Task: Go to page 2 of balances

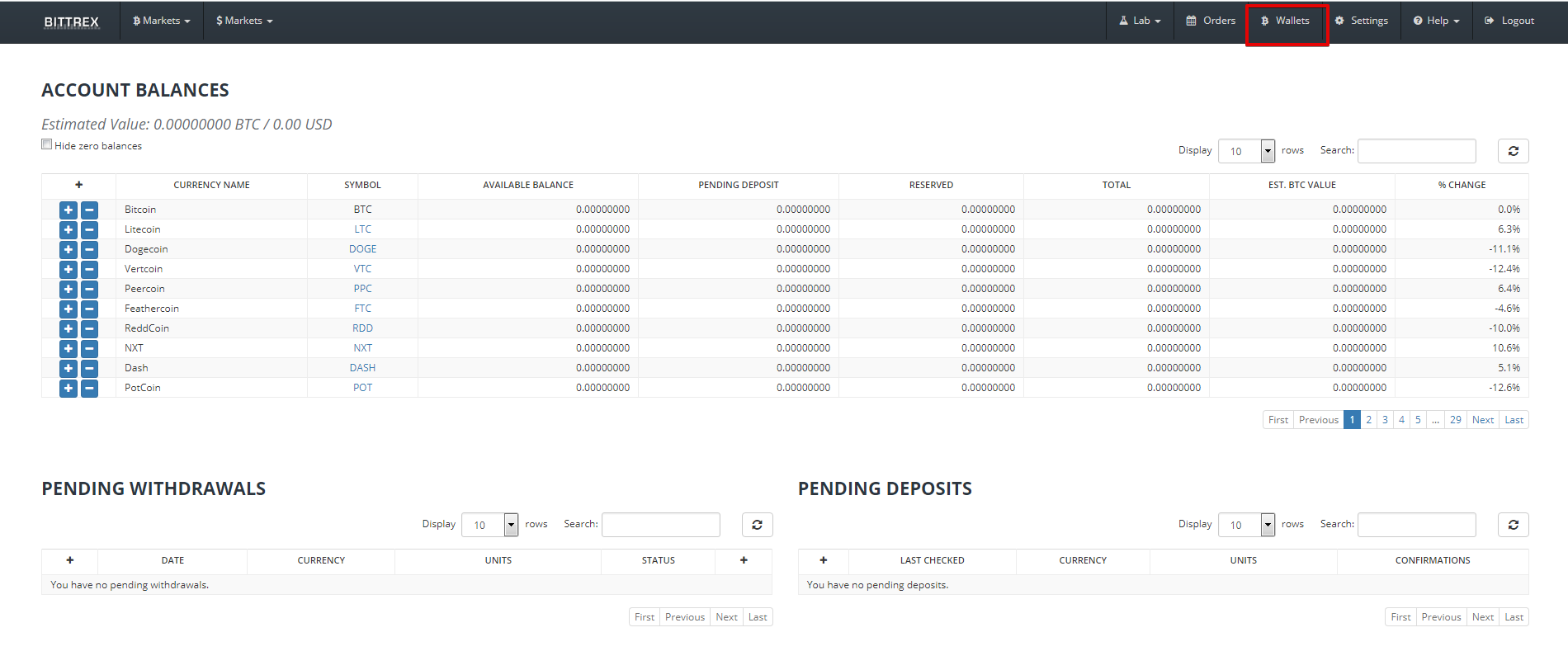Action: click(1368, 420)
